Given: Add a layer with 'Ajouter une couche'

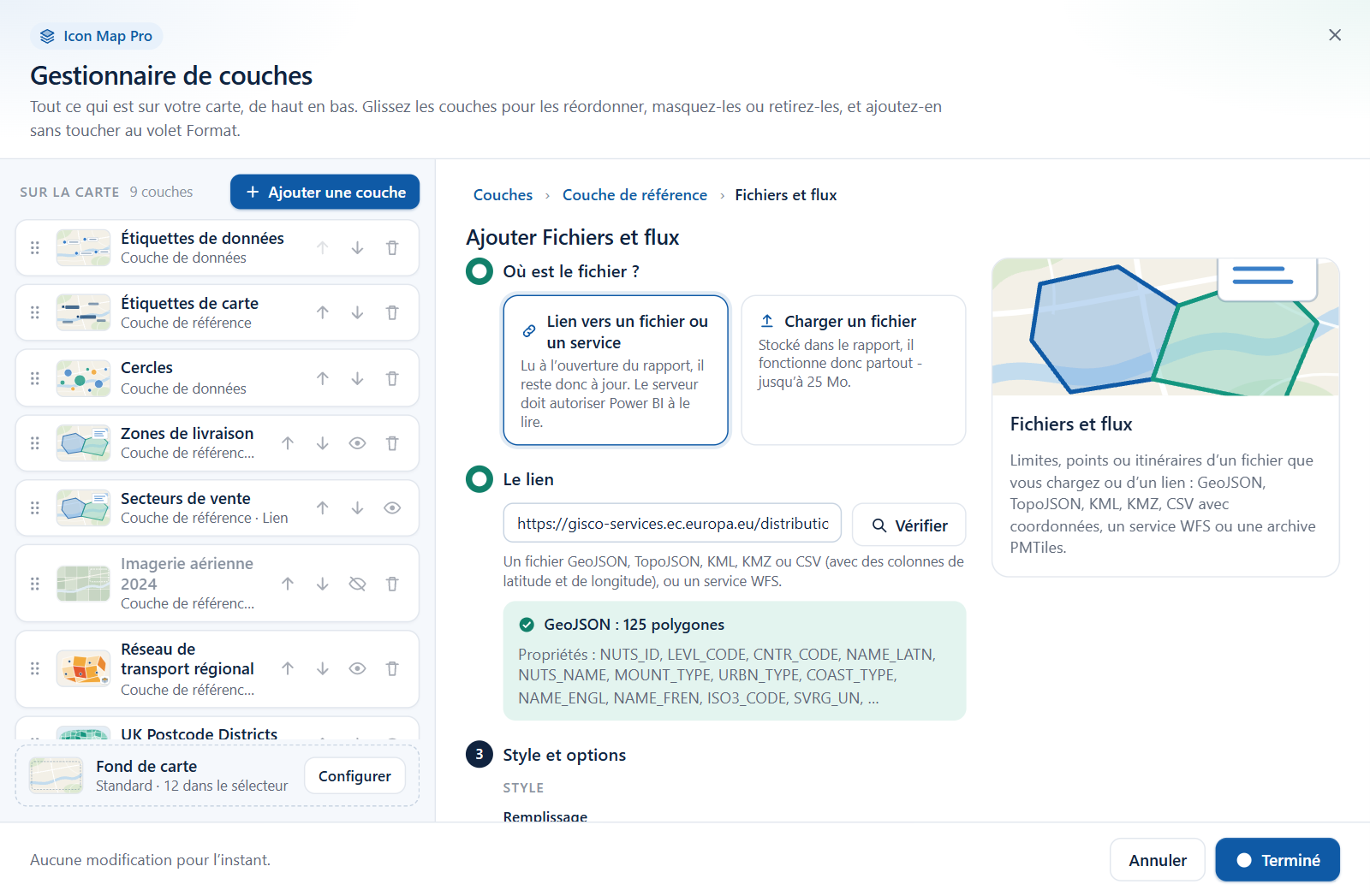Looking at the screenshot, I should coord(325,193).
